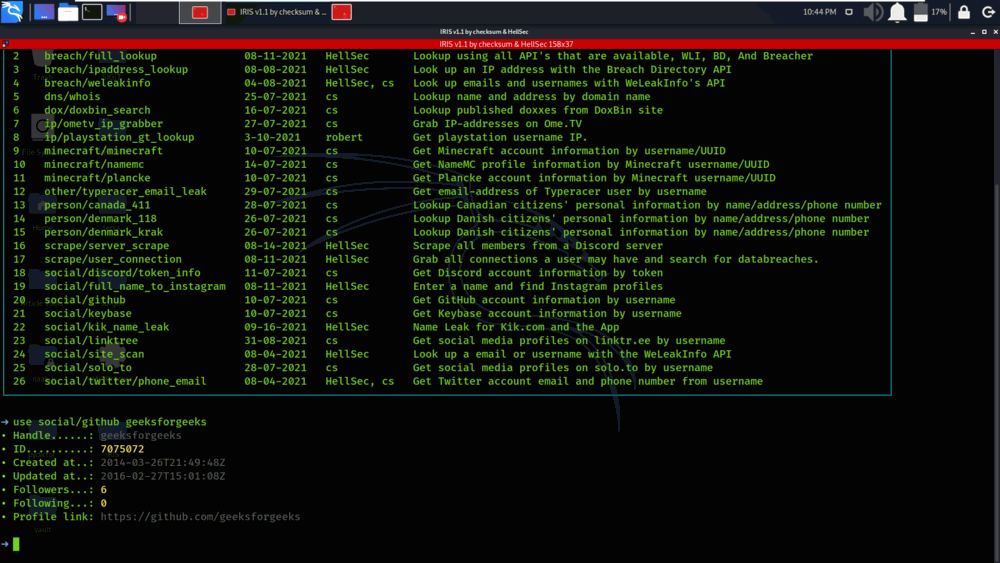The height and width of the screenshot is (563, 1000).
Task: Select the date '09-16-2021' for kik_name_leak
Action: pyautogui.click(x=275, y=326)
